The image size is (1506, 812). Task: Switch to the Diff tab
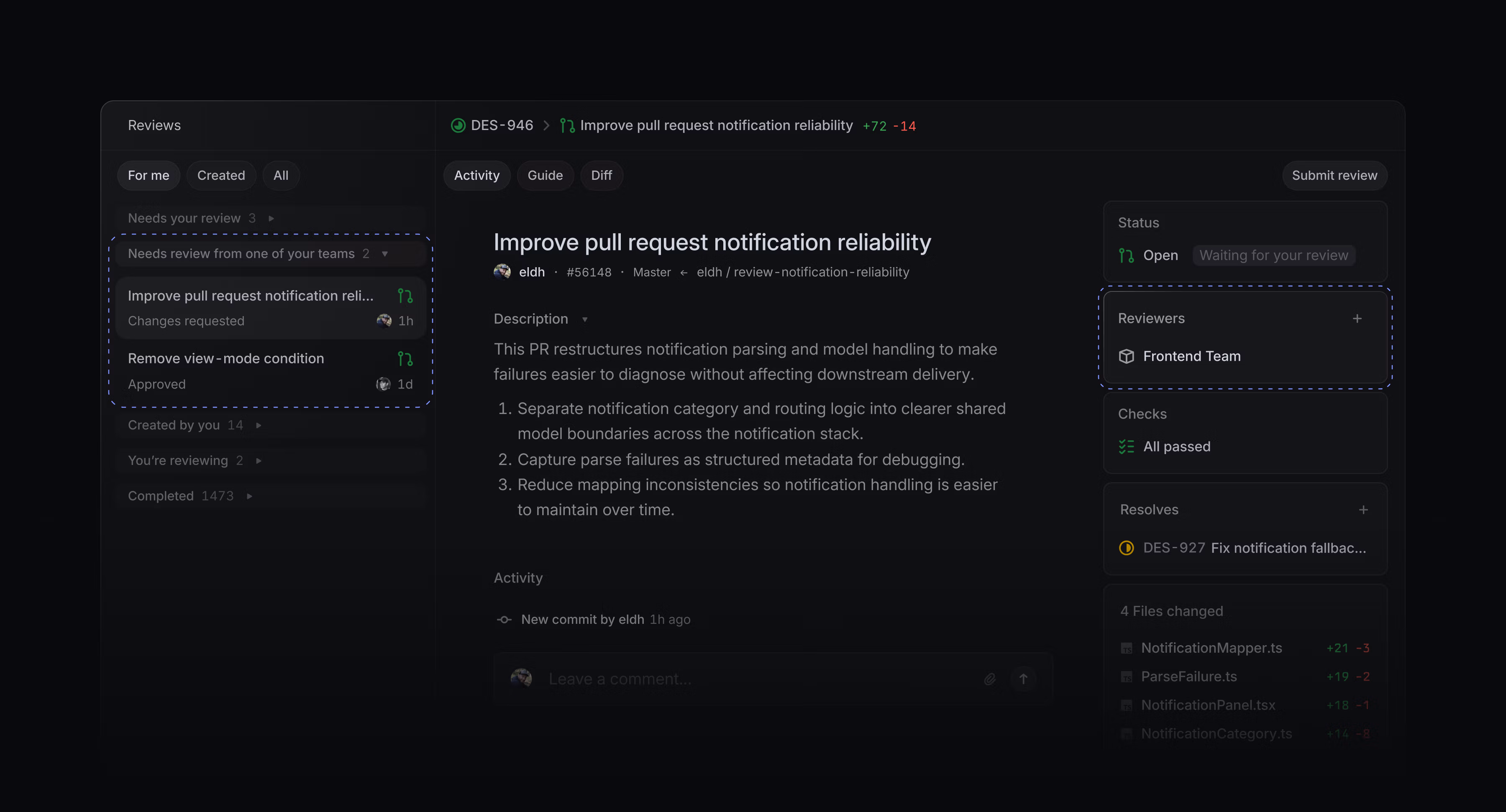601,175
